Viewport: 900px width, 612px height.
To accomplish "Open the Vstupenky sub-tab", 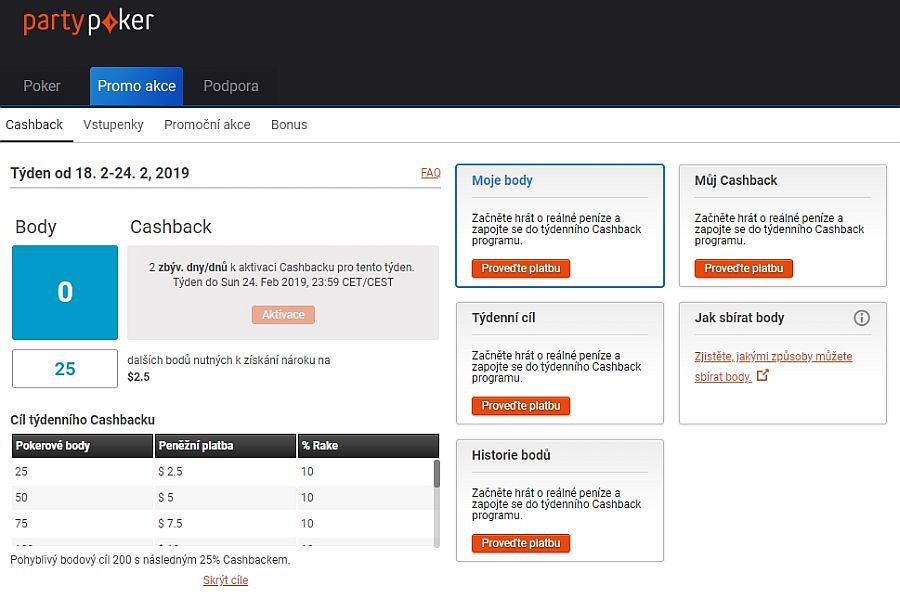I will point(113,125).
